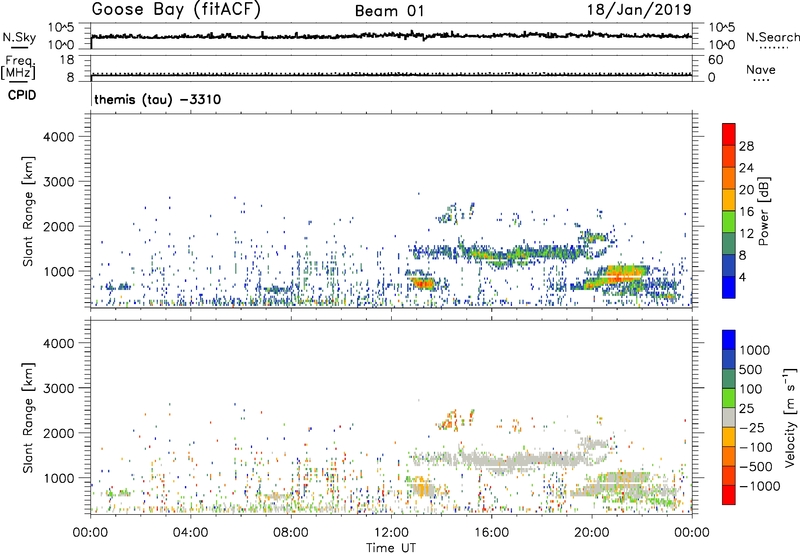Pick the red bottom segment of Velocity colorbar
The image size is (800, 554).
coord(729,495)
